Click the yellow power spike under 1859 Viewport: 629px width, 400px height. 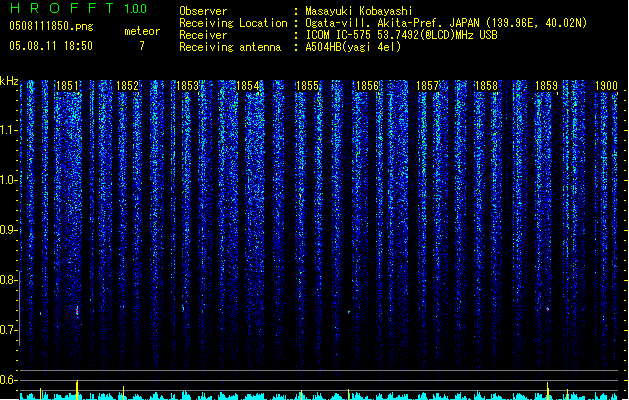coord(548,391)
